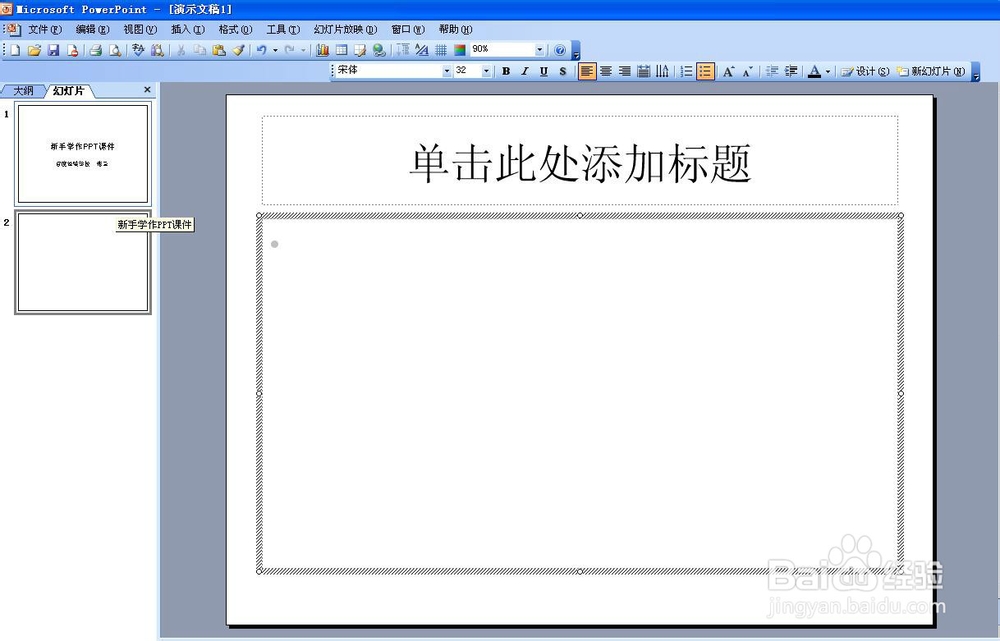Toggle bold formatting on selected text

504,71
